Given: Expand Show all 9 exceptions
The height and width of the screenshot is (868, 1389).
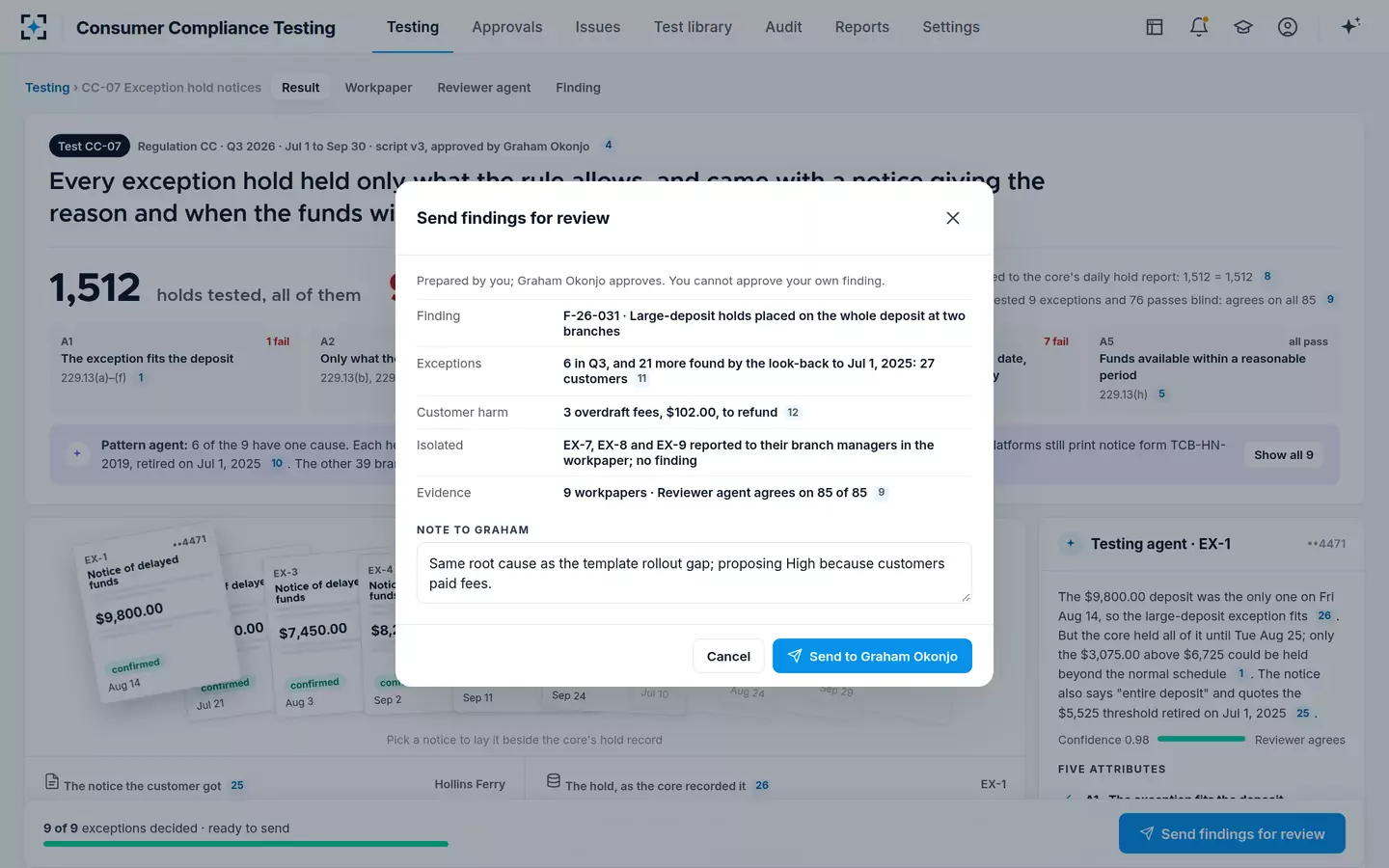Looking at the screenshot, I should tap(1284, 455).
